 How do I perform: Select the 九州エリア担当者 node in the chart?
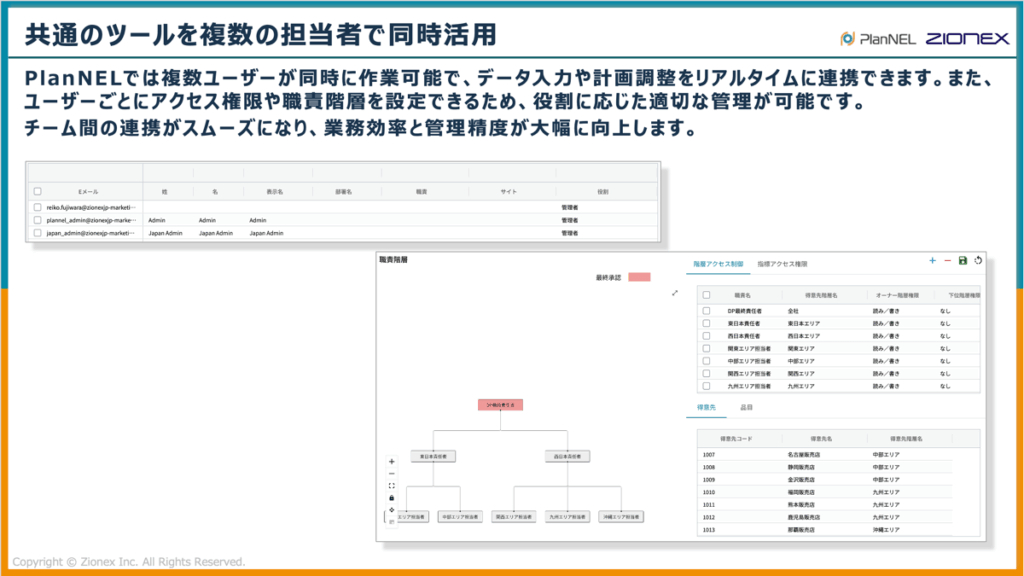(x=568, y=517)
